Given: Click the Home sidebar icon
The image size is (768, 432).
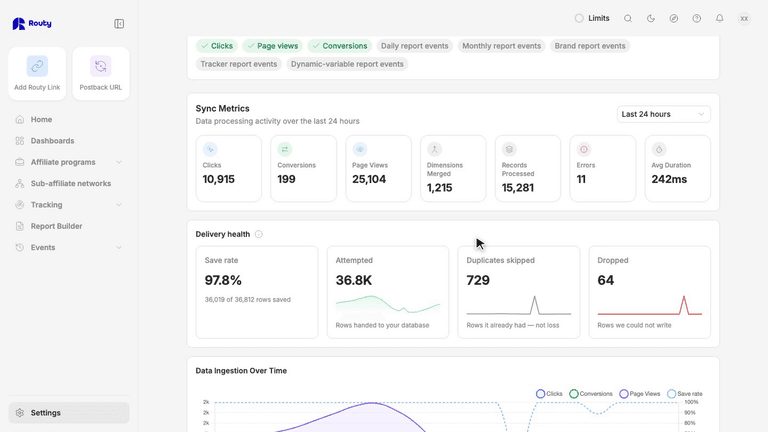Looking at the screenshot, I should click(x=20, y=120).
